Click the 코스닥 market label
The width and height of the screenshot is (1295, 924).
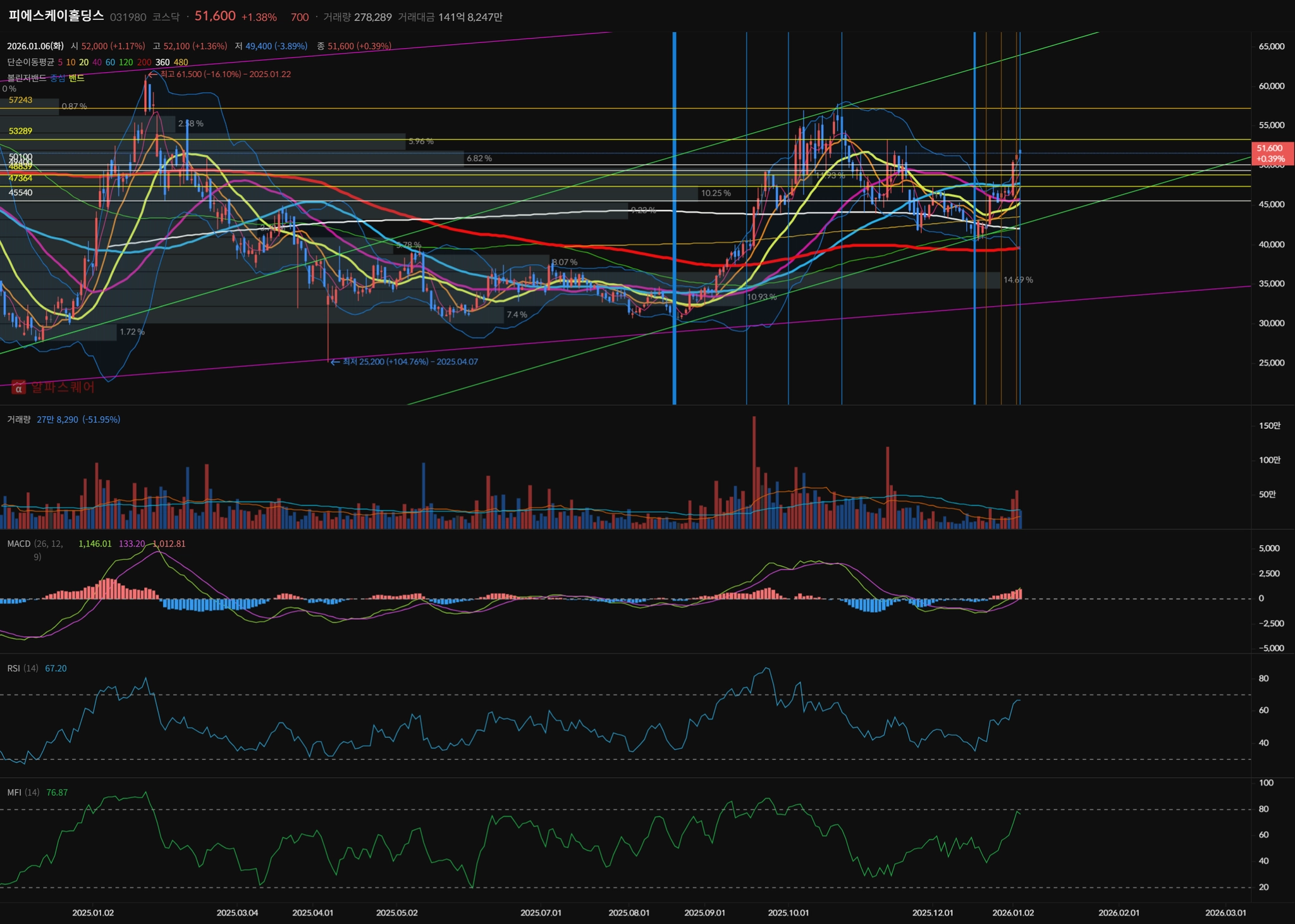[x=166, y=17]
